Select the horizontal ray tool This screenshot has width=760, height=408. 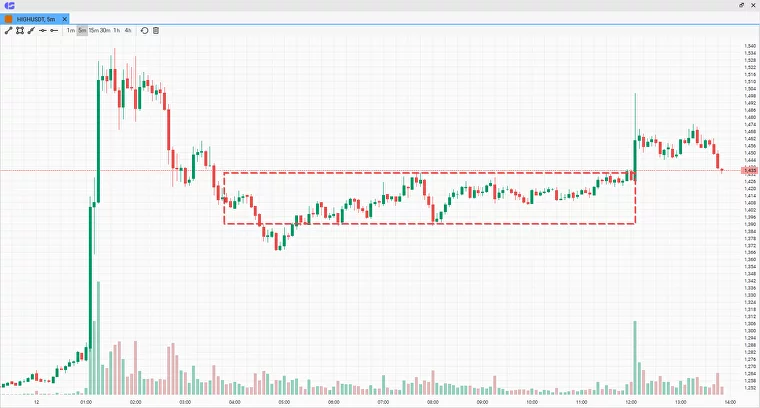click(x=54, y=31)
